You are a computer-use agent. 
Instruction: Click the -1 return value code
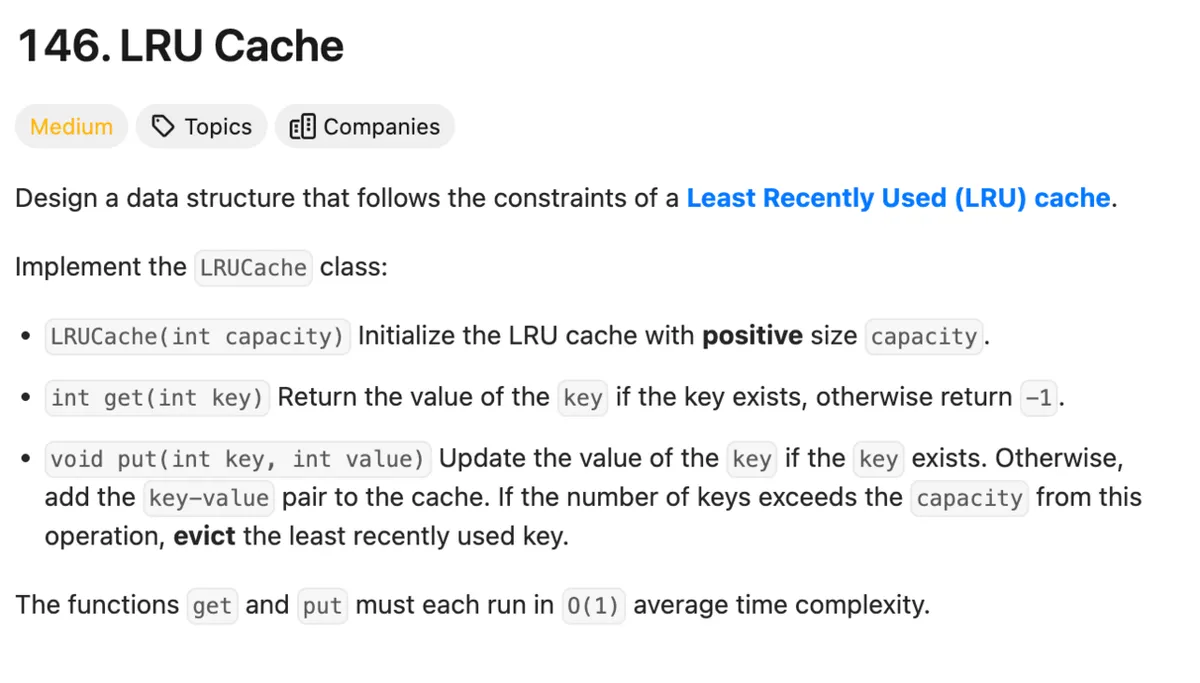pos(1039,398)
